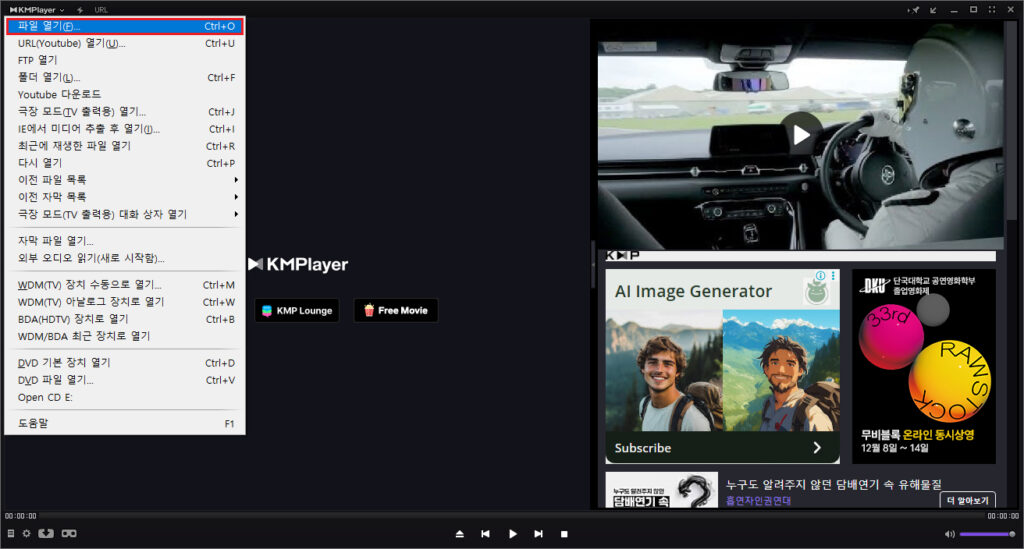Open the playlist icon in bottom-left corner
This screenshot has width=1024, height=549.
(x=10, y=534)
